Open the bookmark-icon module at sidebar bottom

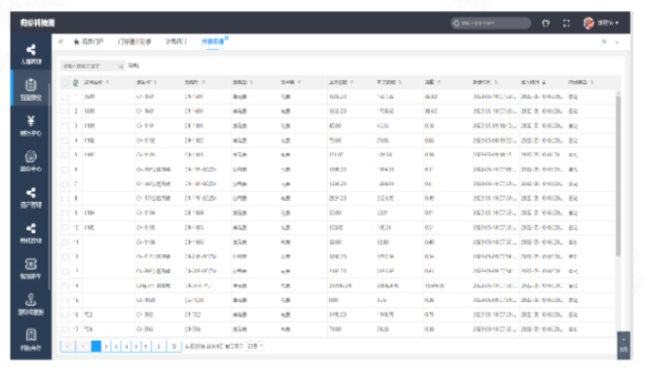click(x=31, y=339)
